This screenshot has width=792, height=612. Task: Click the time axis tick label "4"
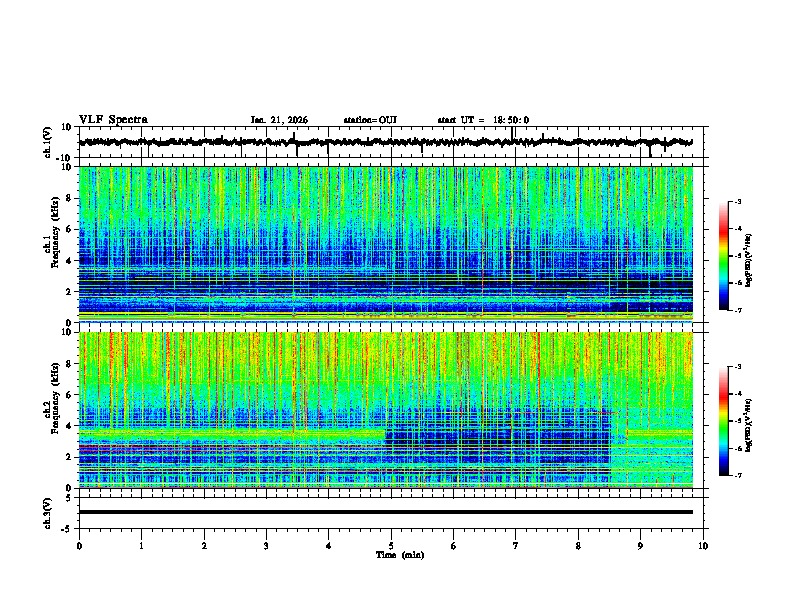click(329, 546)
